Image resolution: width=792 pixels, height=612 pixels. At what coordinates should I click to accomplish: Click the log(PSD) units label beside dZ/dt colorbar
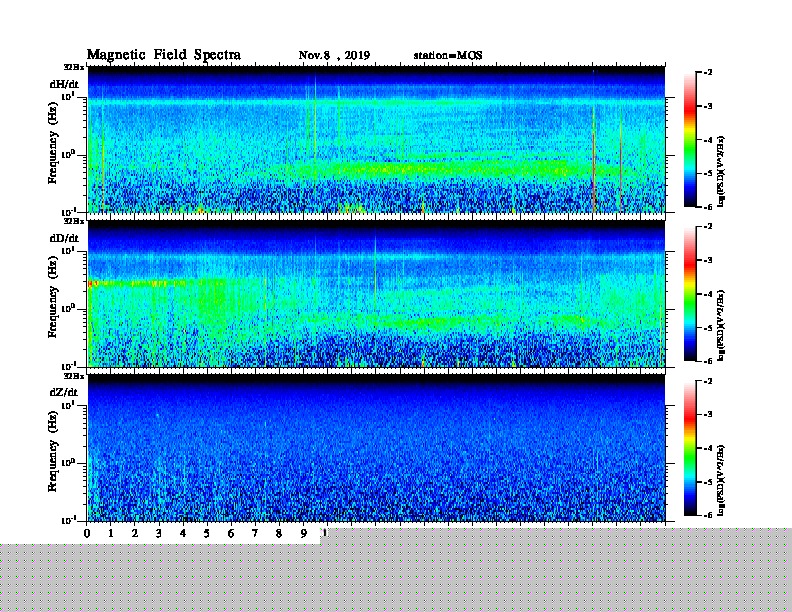click(721, 480)
